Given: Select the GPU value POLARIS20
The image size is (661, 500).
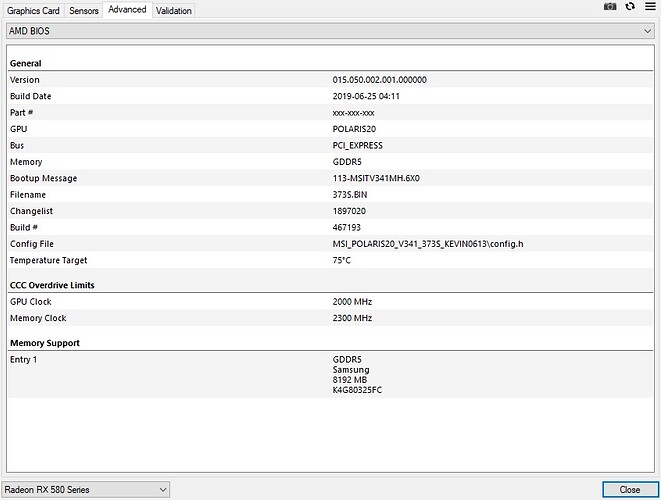Looking at the screenshot, I should (x=354, y=129).
